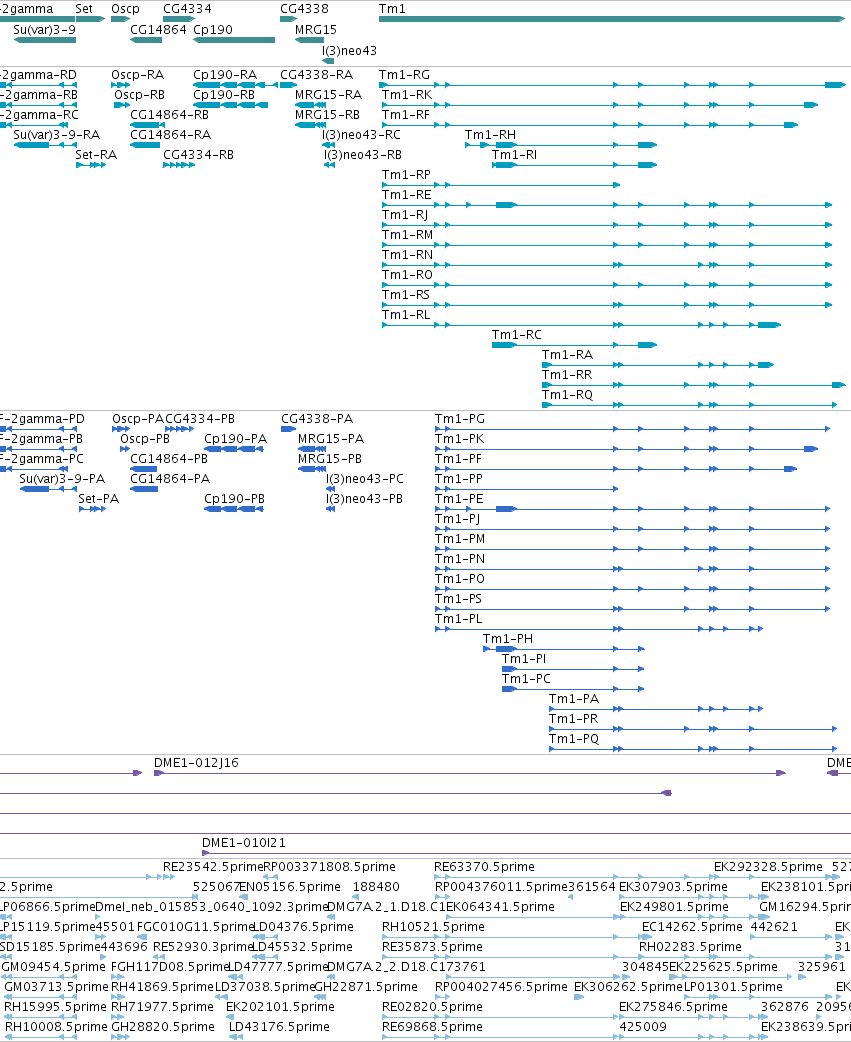Click protein Tm1-PK label
This screenshot has height=1042, width=851.
460,439
